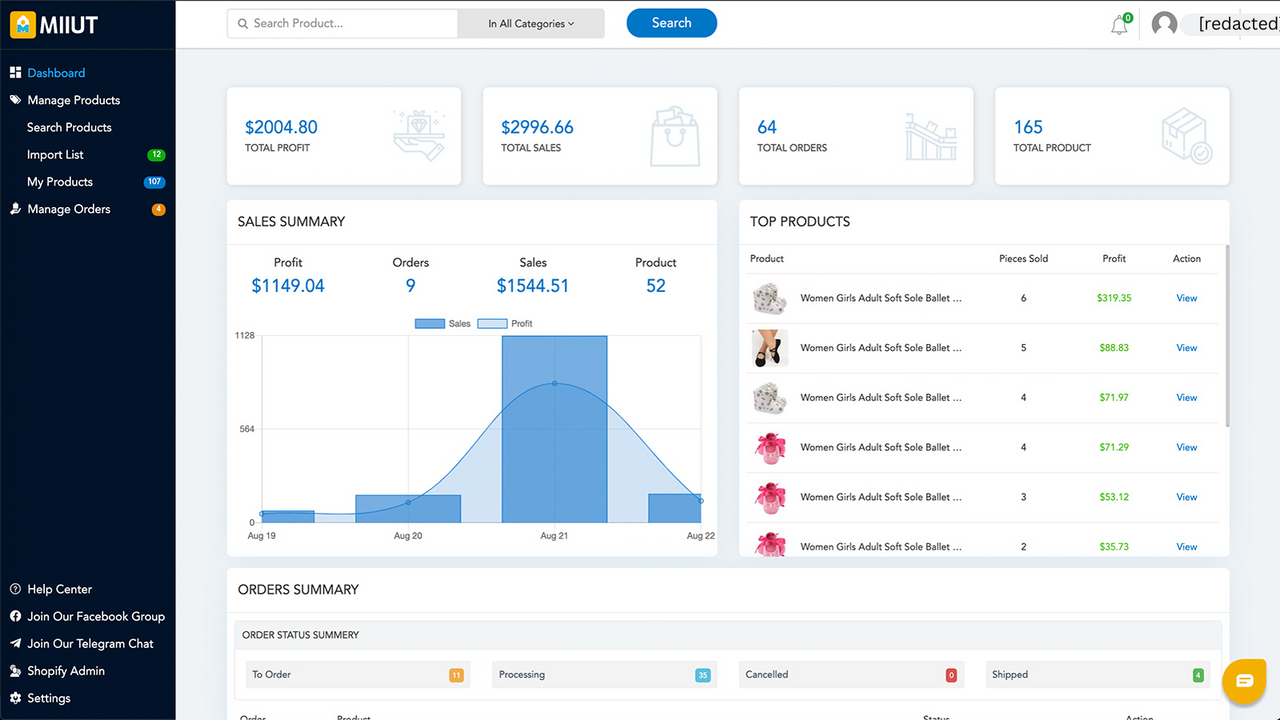Open Help Center link
The height and width of the screenshot is (720, 1280).
[x=60, y=589]
